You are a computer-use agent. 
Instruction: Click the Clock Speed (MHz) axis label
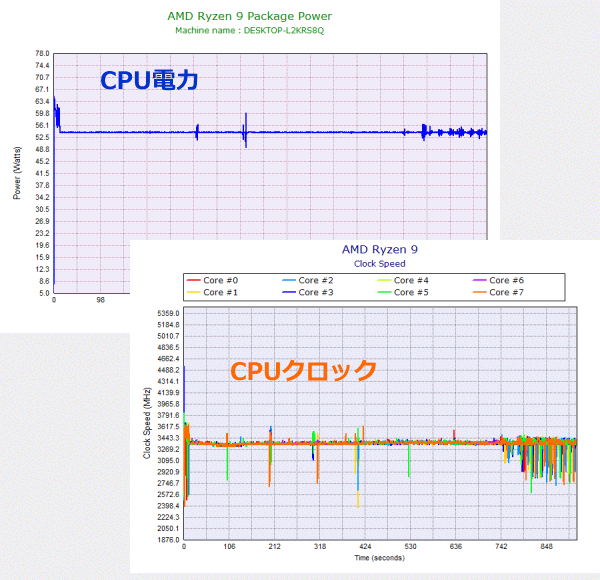(147, 423)
